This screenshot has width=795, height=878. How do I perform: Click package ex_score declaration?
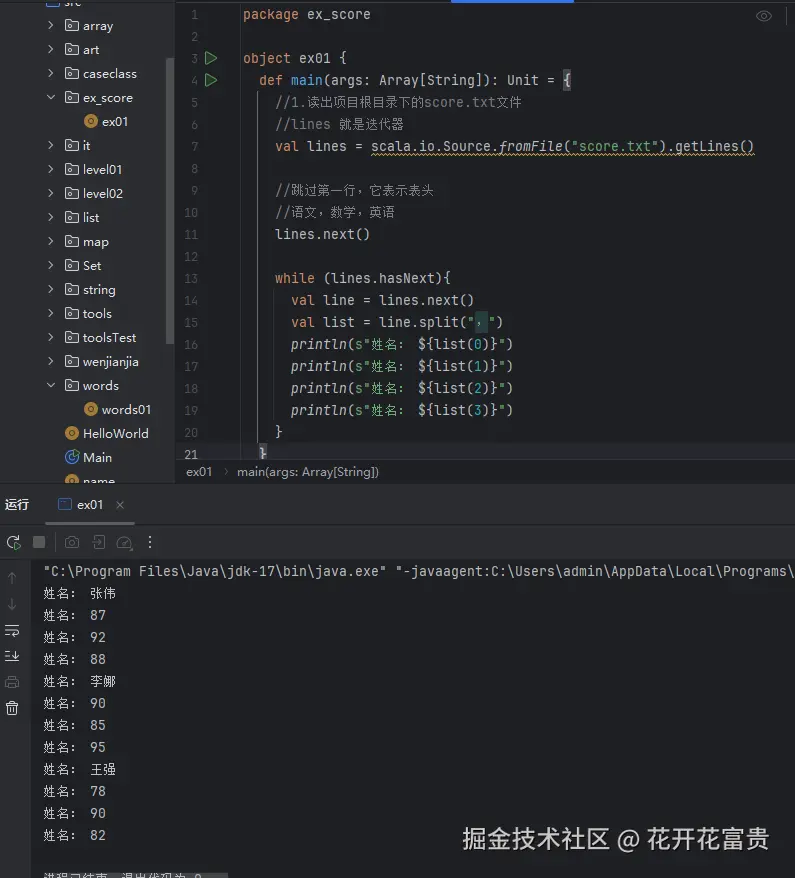click(306, 15)
